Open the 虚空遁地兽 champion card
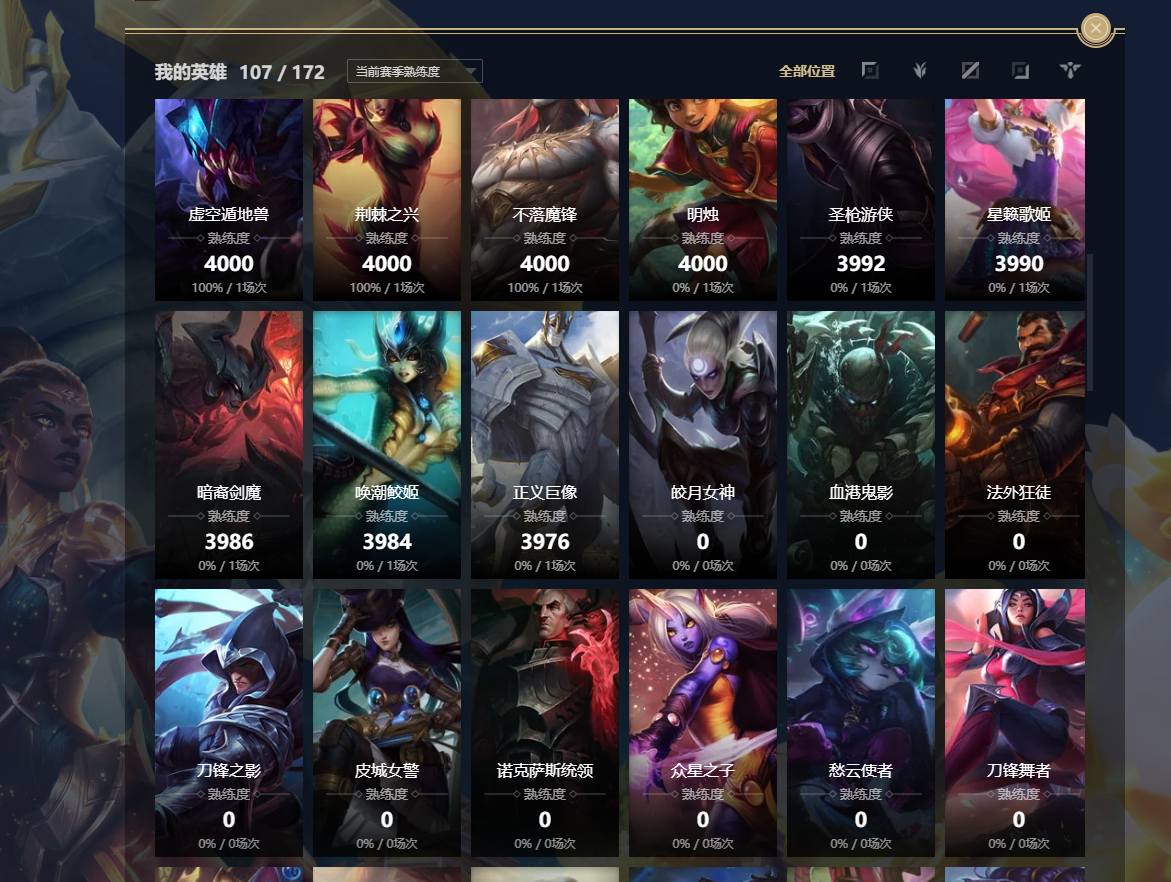 click(x=229, y=199)
